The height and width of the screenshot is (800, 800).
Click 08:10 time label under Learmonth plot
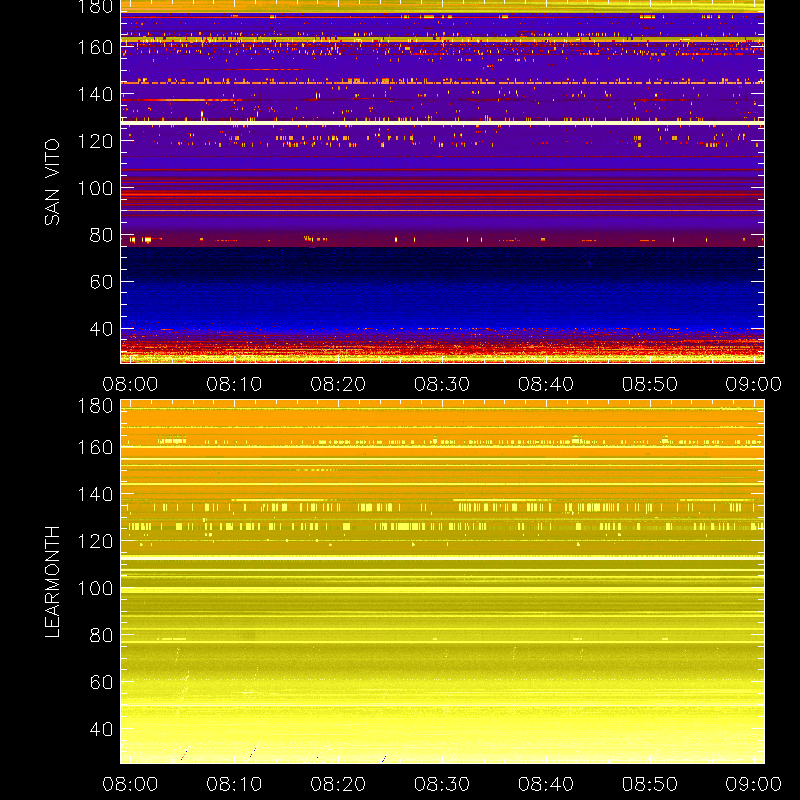point(234,784)
